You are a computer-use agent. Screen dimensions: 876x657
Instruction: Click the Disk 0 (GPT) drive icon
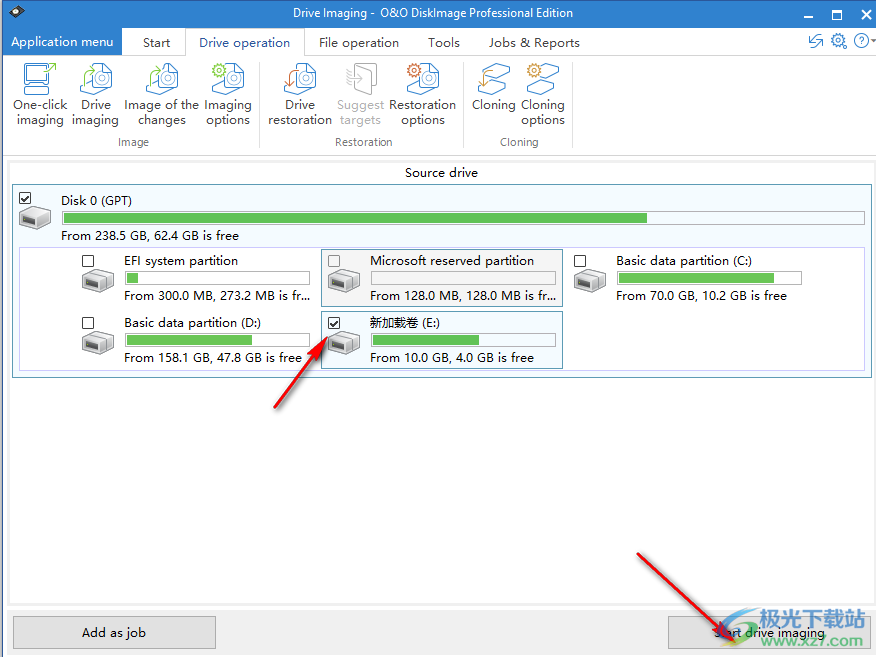click(35, 218)
